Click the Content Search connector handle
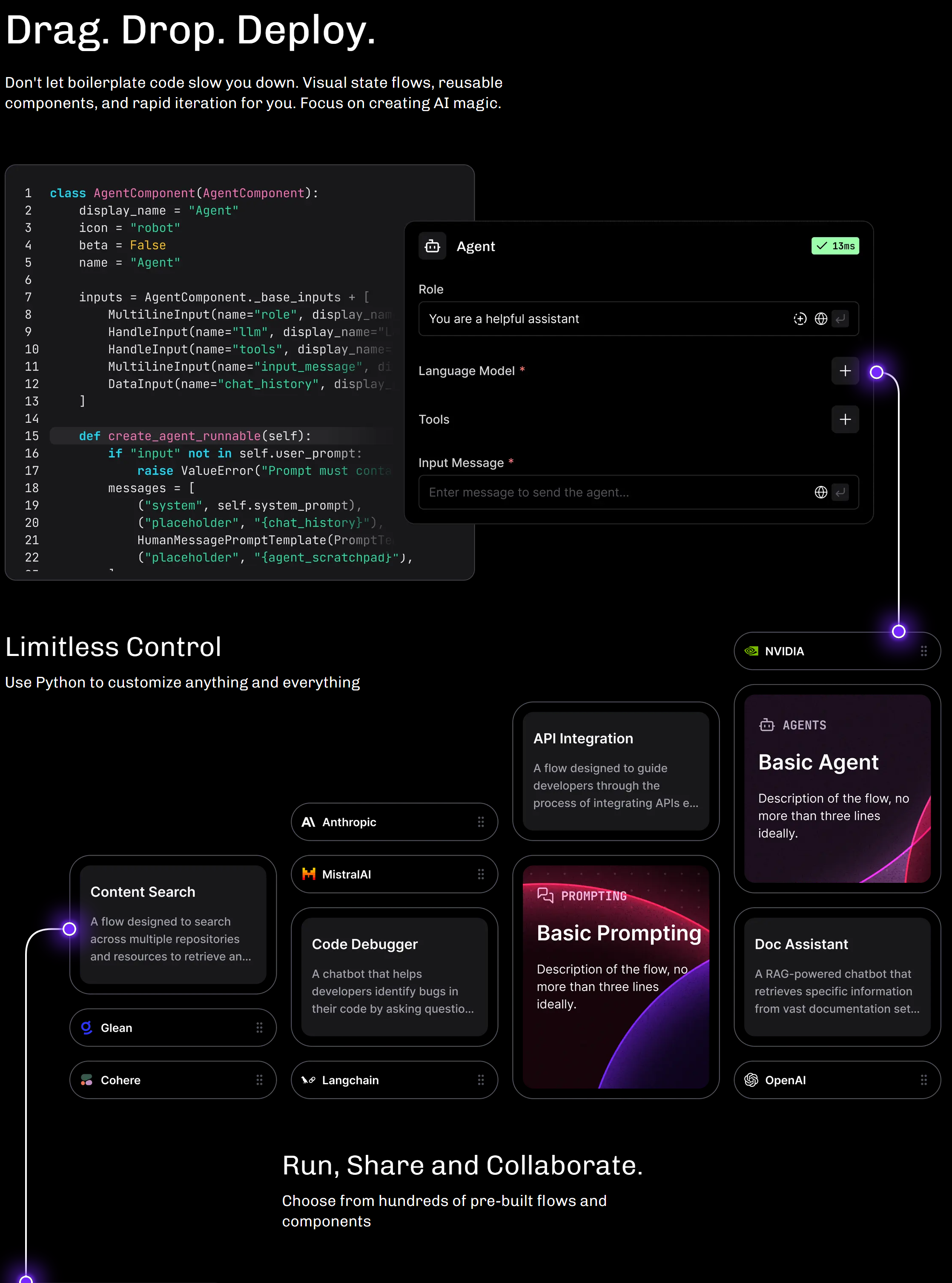 [69, 929]
